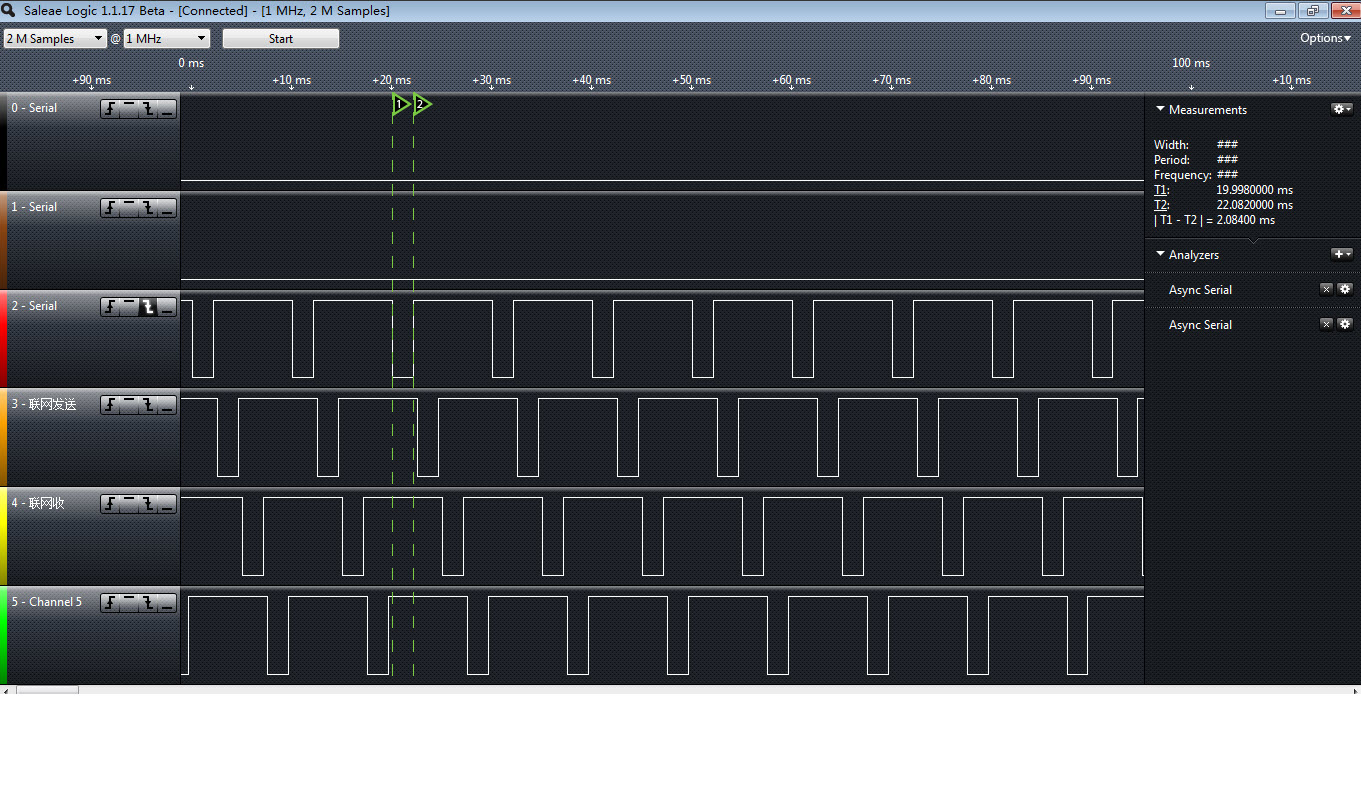
Task: Rename the 3 - 联网发送 channel label
Action: (x=43, y=405)
